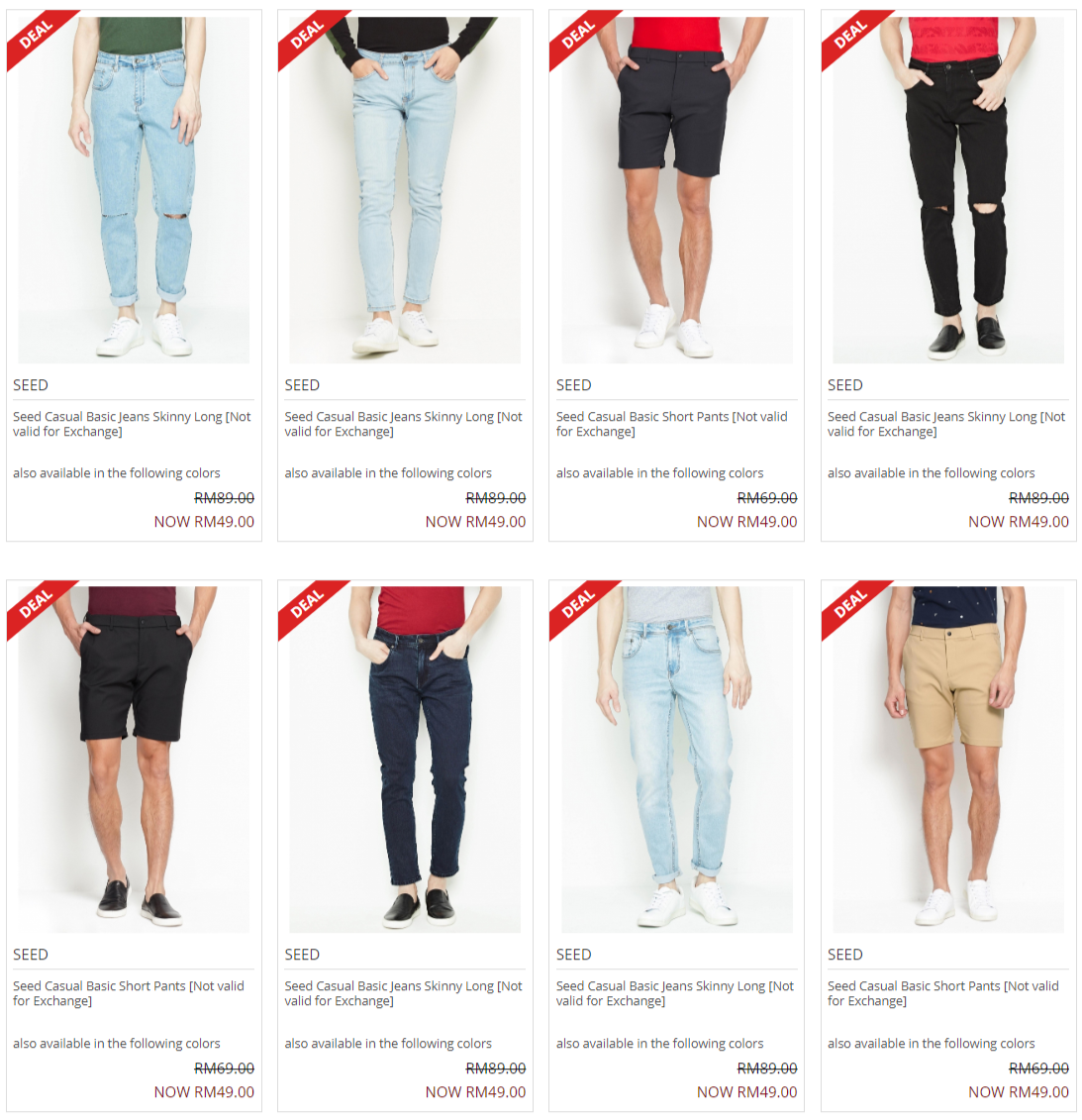This screenshot has width=1082, height=1120.
Task: View the tan short pants product image
Action: click(x=948, y=760)
